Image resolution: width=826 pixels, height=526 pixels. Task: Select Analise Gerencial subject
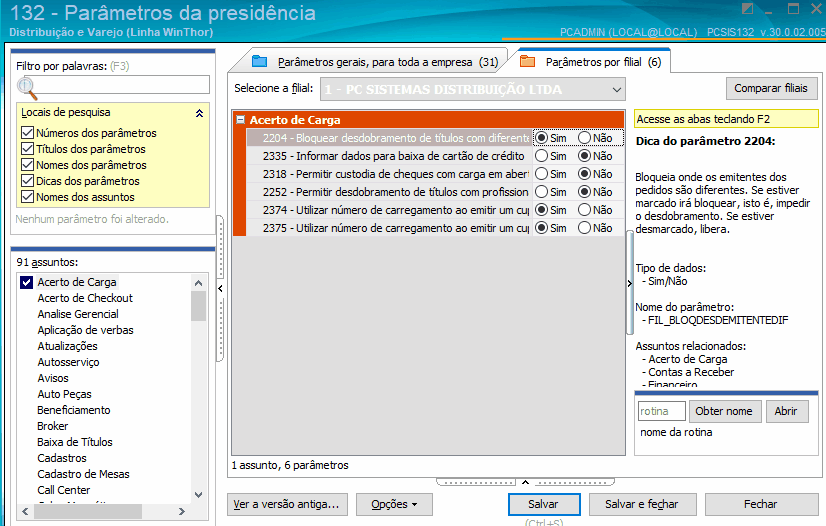click(x=78, y=314)
